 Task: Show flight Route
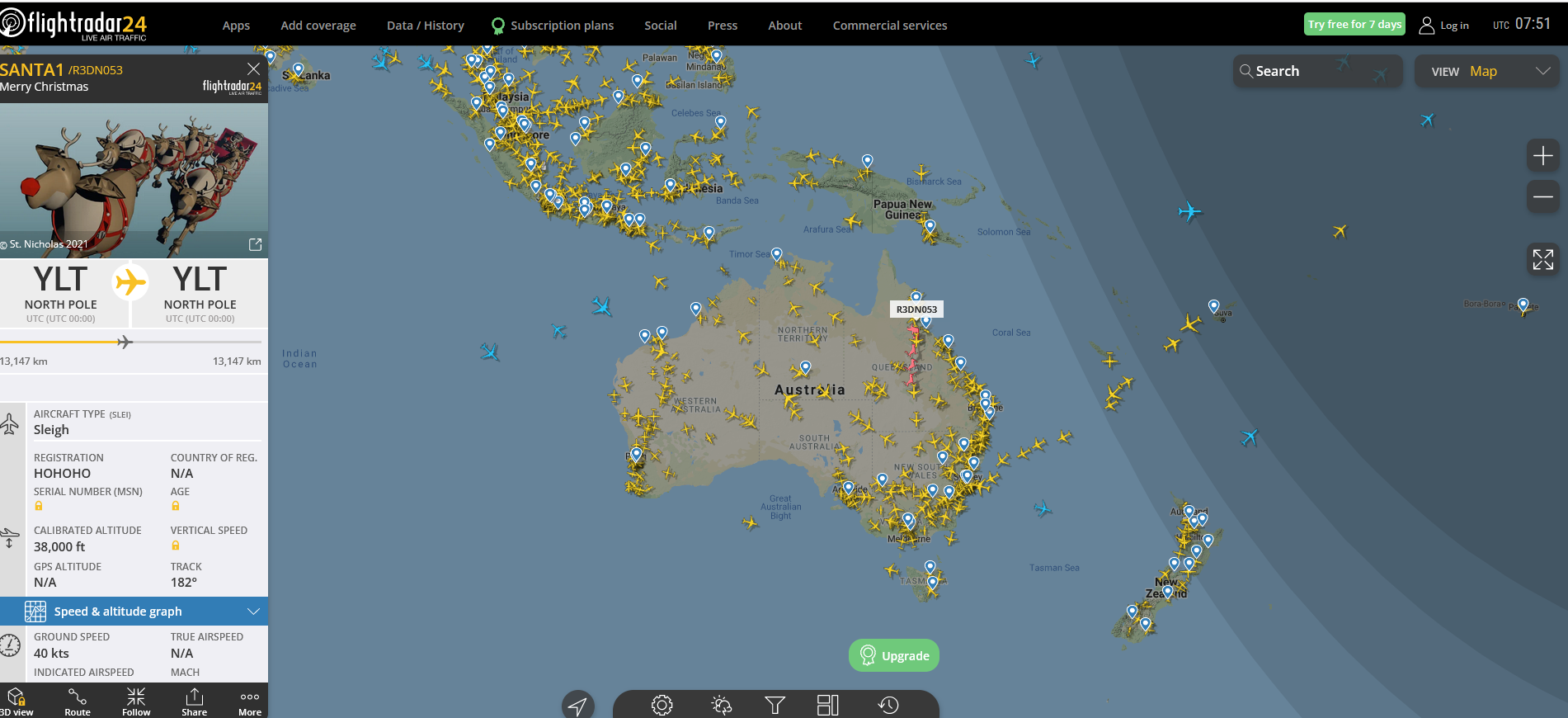click(x=78, y=702)
